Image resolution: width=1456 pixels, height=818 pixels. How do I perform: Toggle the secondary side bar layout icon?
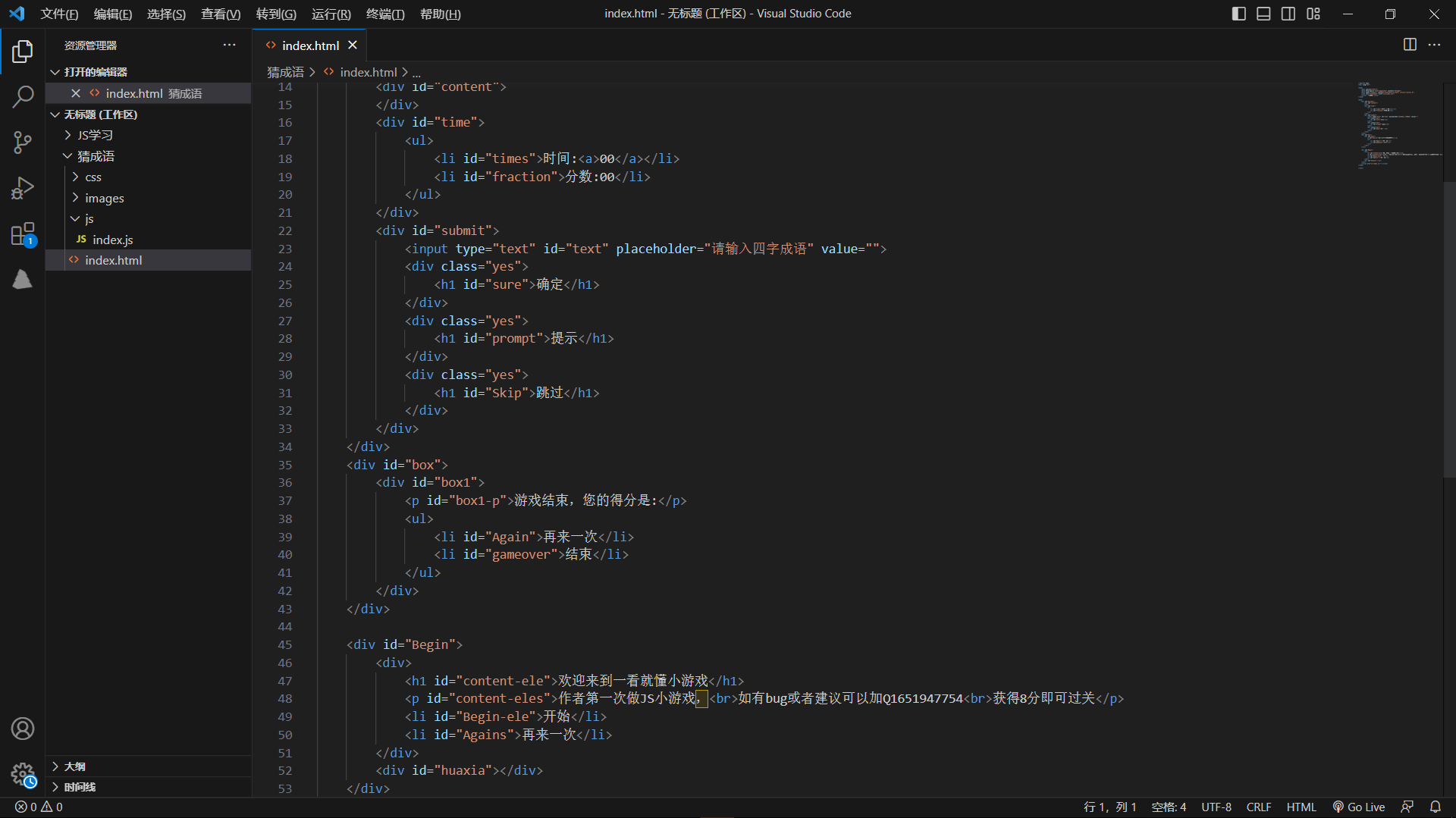[1288, 14]
